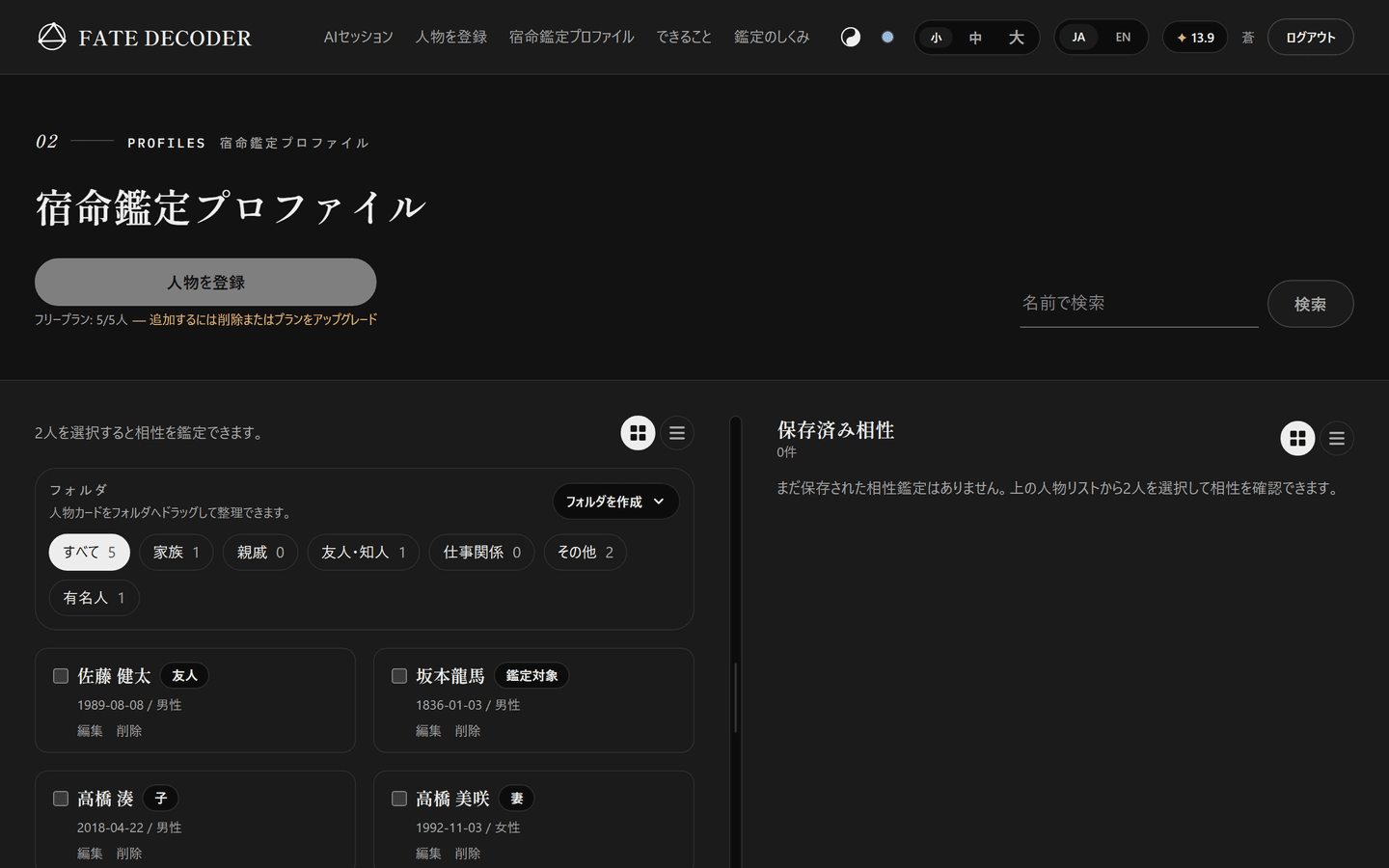Set saved compatibility to grid view
Image resolution: width=1389 pixels, height=868 pixels.
pos(1297,438)
